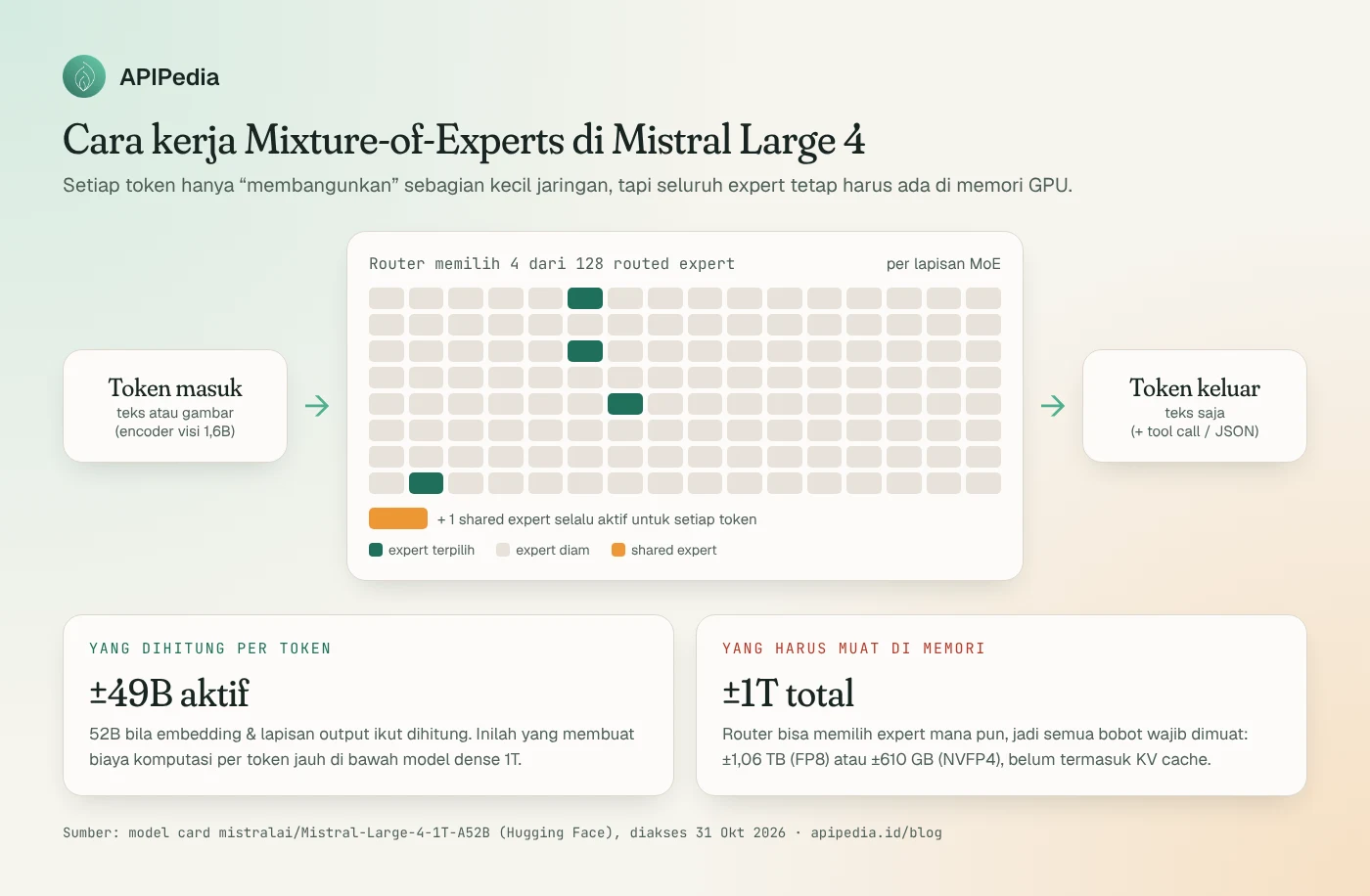Click the green 'expert terpilih' legend swatch
Image resolution: width=1370 pixels, height=896 pixels.
[x=376, y=550]
